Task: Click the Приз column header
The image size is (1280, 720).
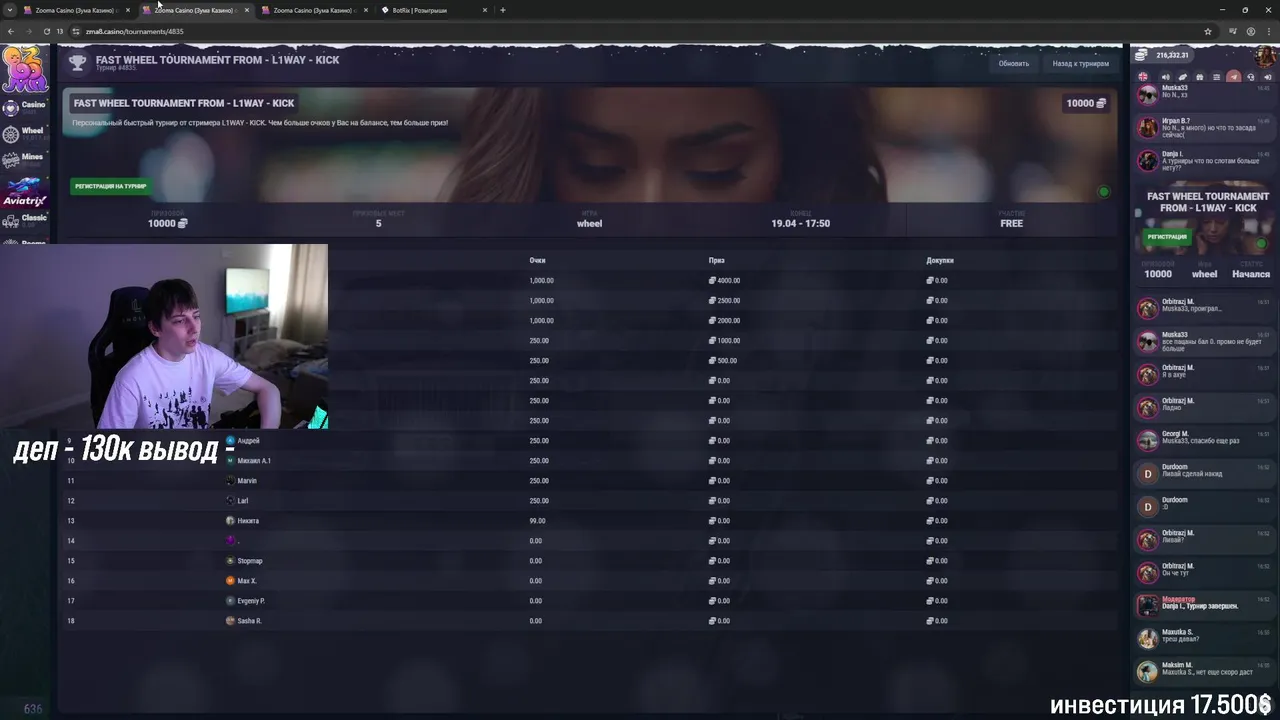Action: point(716,260)
